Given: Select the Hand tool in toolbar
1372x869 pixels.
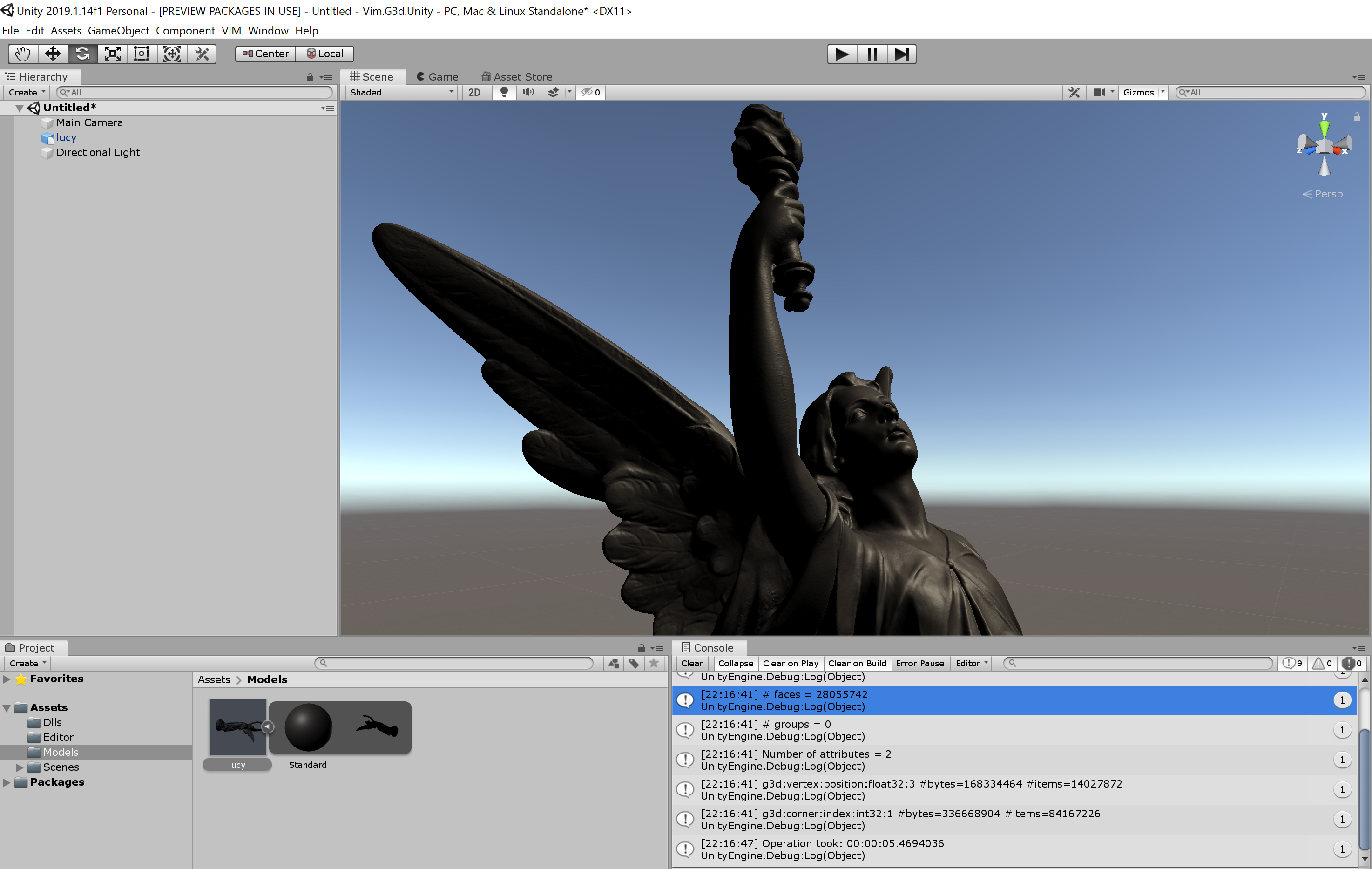Looking at the screenshot, I should click(x=23, y=54).
